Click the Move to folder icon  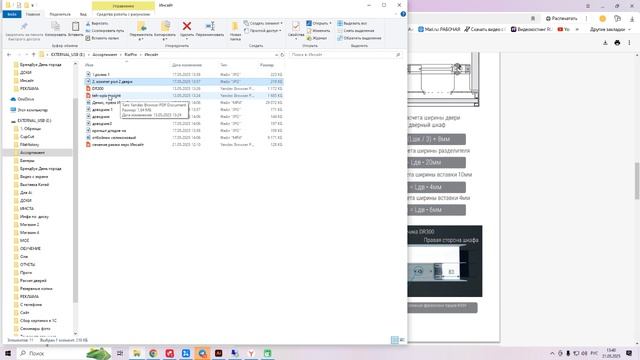(142, 27)
